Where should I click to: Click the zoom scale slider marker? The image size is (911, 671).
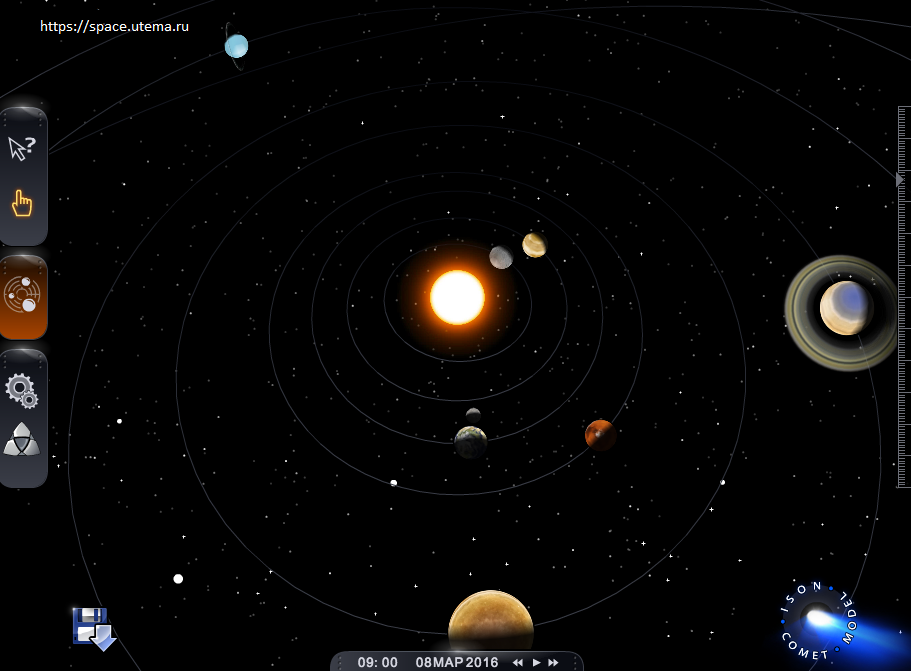click(x=899, y=179)
